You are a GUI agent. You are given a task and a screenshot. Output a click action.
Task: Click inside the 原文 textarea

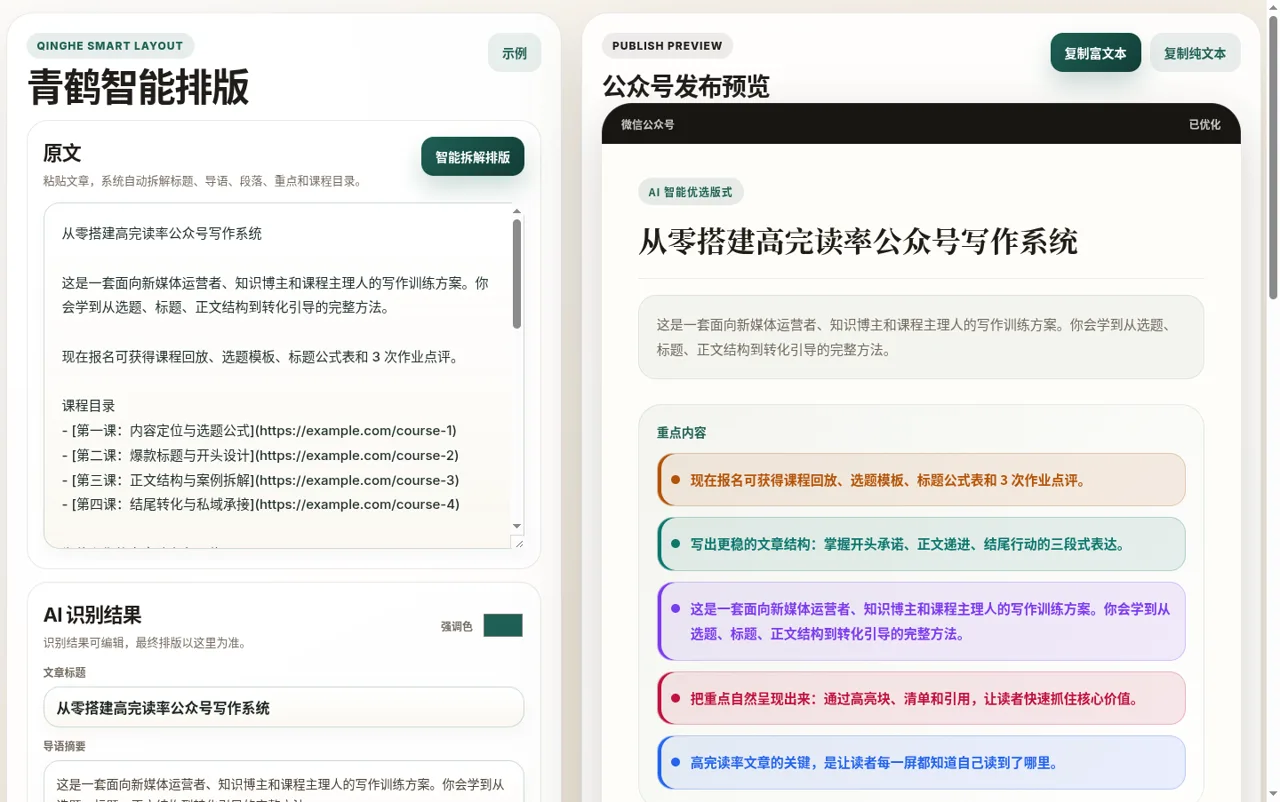tap(276, 375)
